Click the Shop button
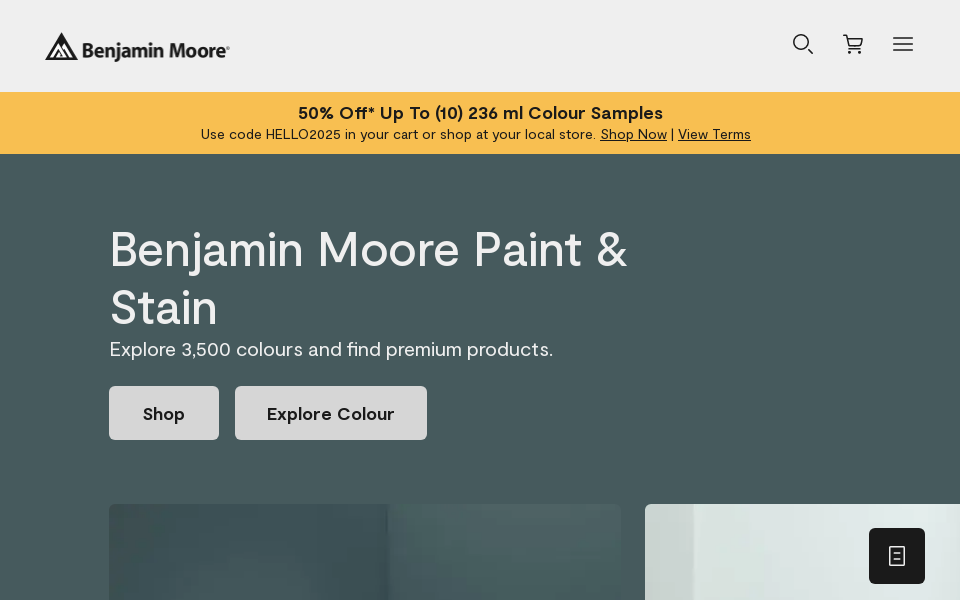Viewport: 960px width, 600px height. pyautogui.click(x=164, y=413)
